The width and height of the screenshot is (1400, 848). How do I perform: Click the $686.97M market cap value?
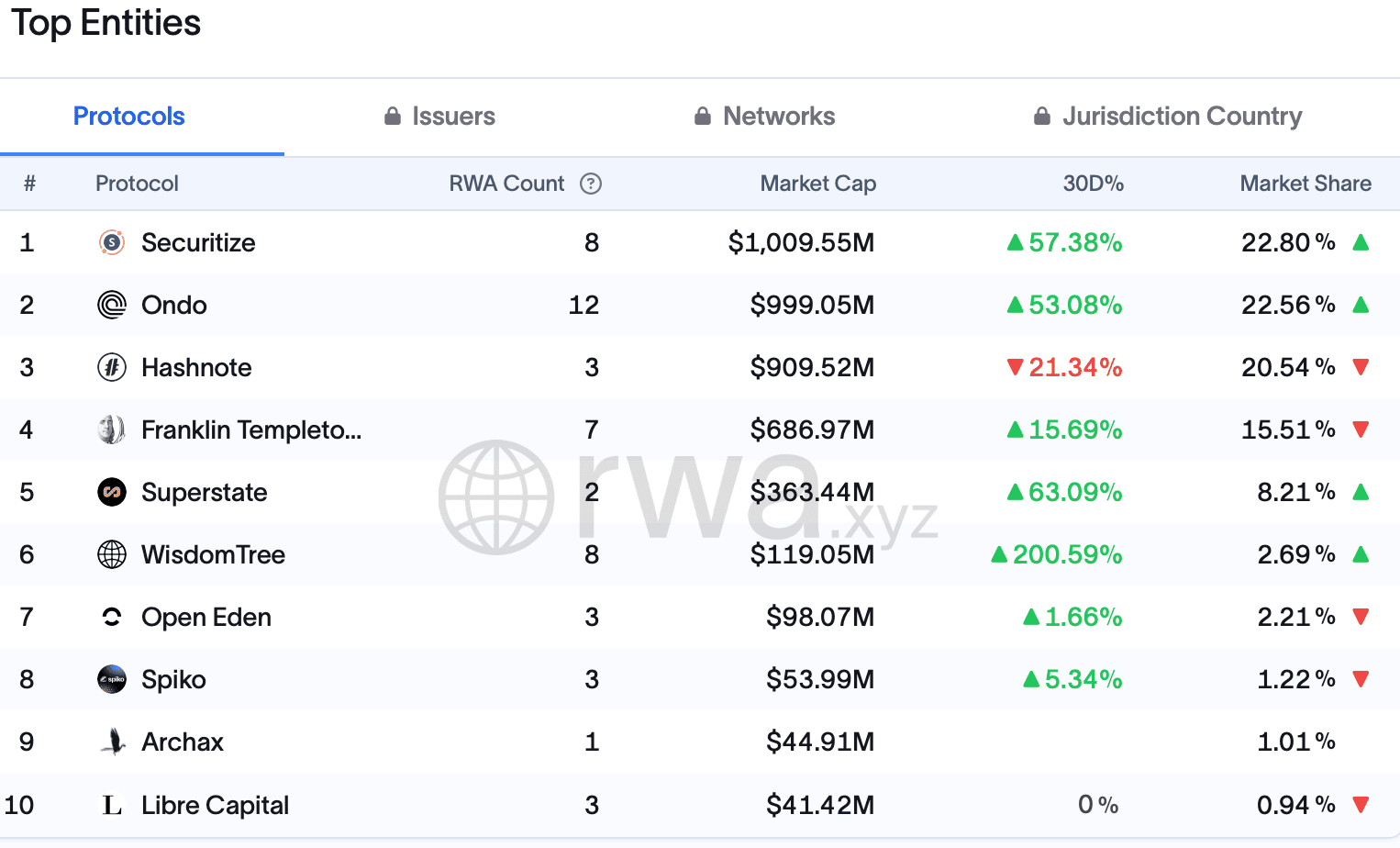tap(812, 430)
